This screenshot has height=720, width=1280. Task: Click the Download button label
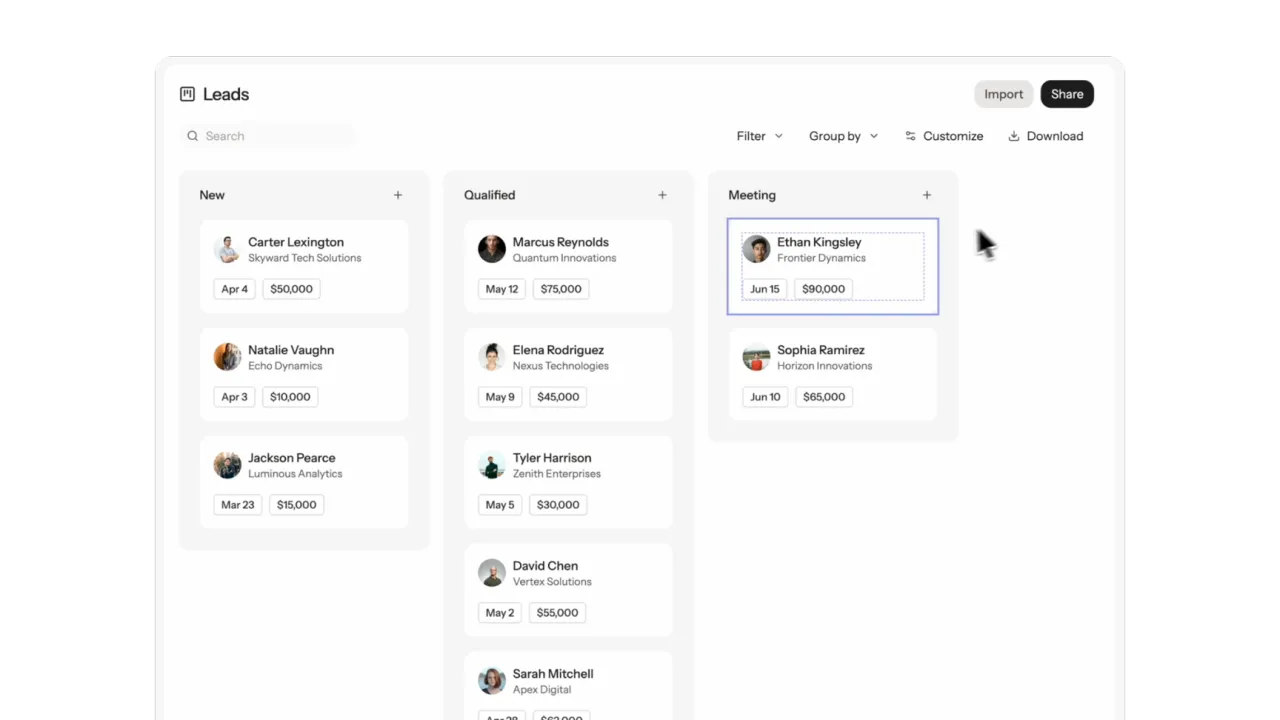click(x=1055, y=136)
